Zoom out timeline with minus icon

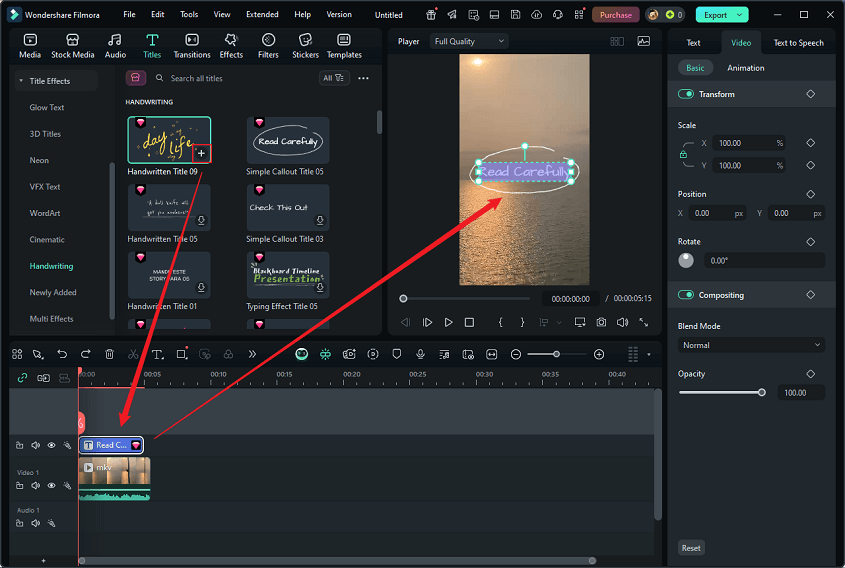pos(516,354)
